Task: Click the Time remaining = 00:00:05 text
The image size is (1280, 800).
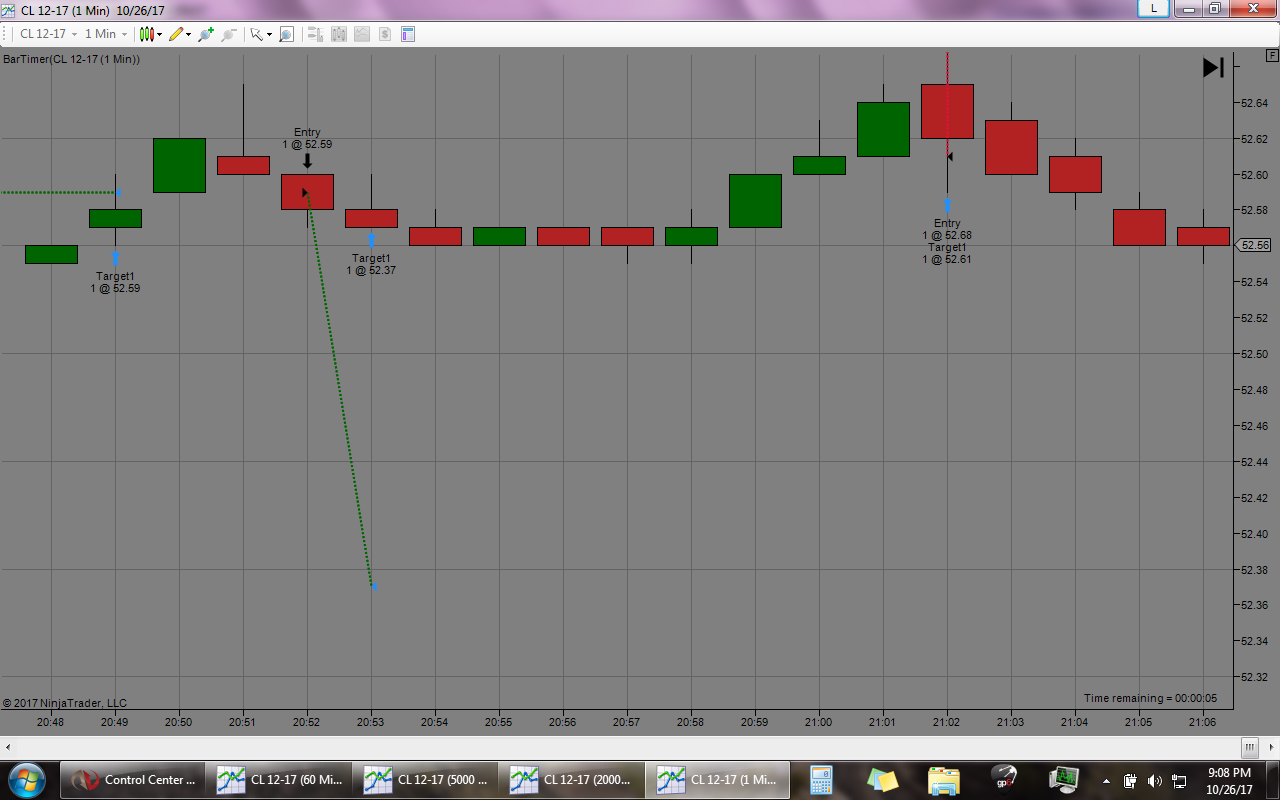Action: (x=1150, y=698)
